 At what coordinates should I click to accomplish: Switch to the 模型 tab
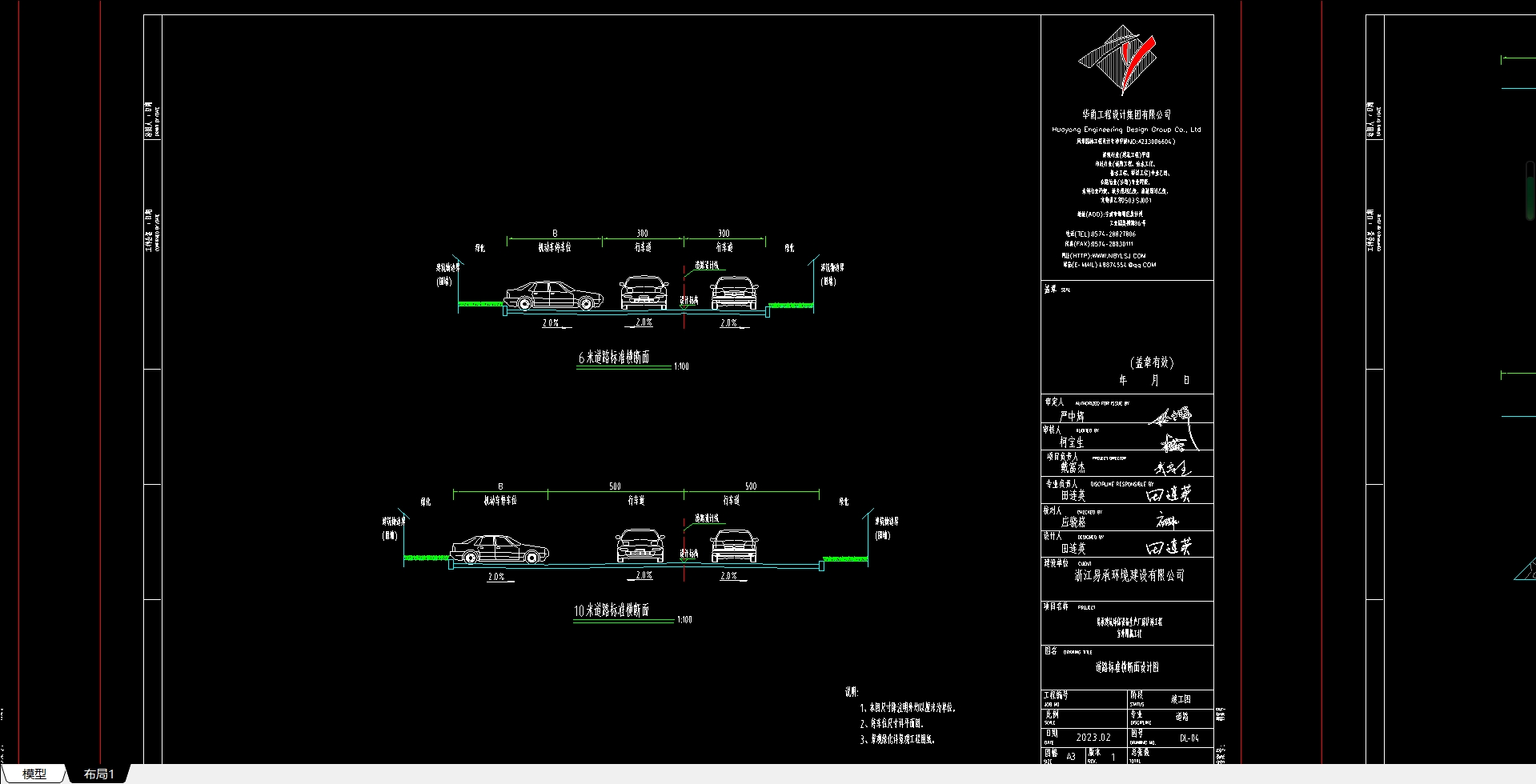(x=34, y=774)
